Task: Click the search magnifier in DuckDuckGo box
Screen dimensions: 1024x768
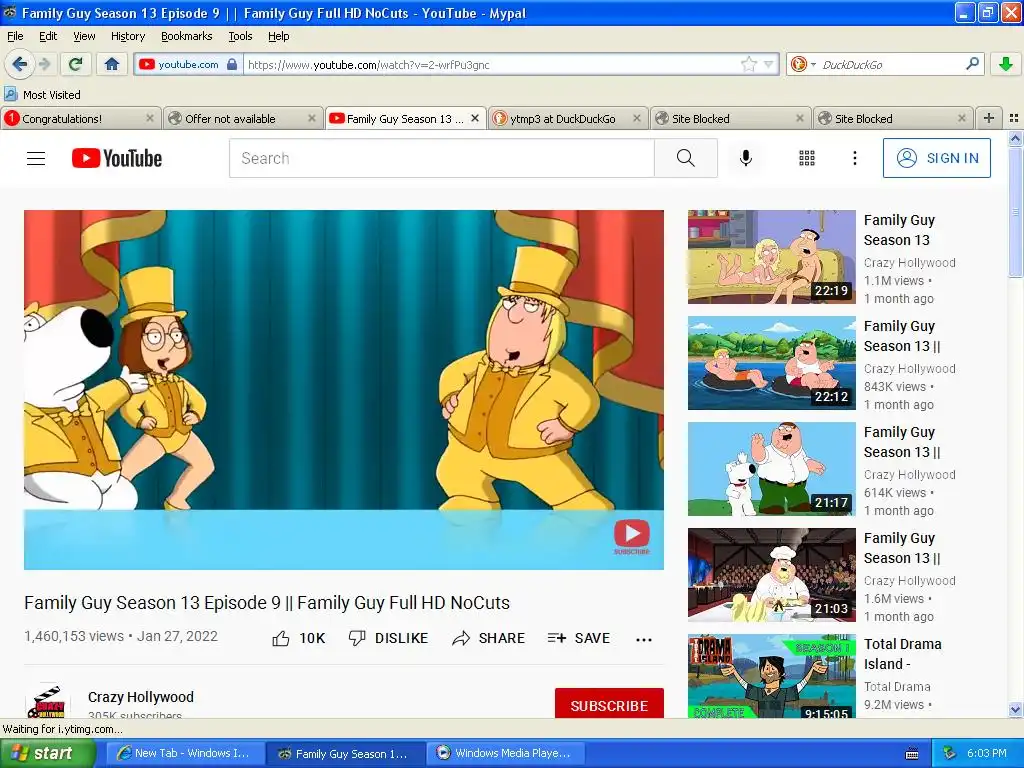Action: 972,64
